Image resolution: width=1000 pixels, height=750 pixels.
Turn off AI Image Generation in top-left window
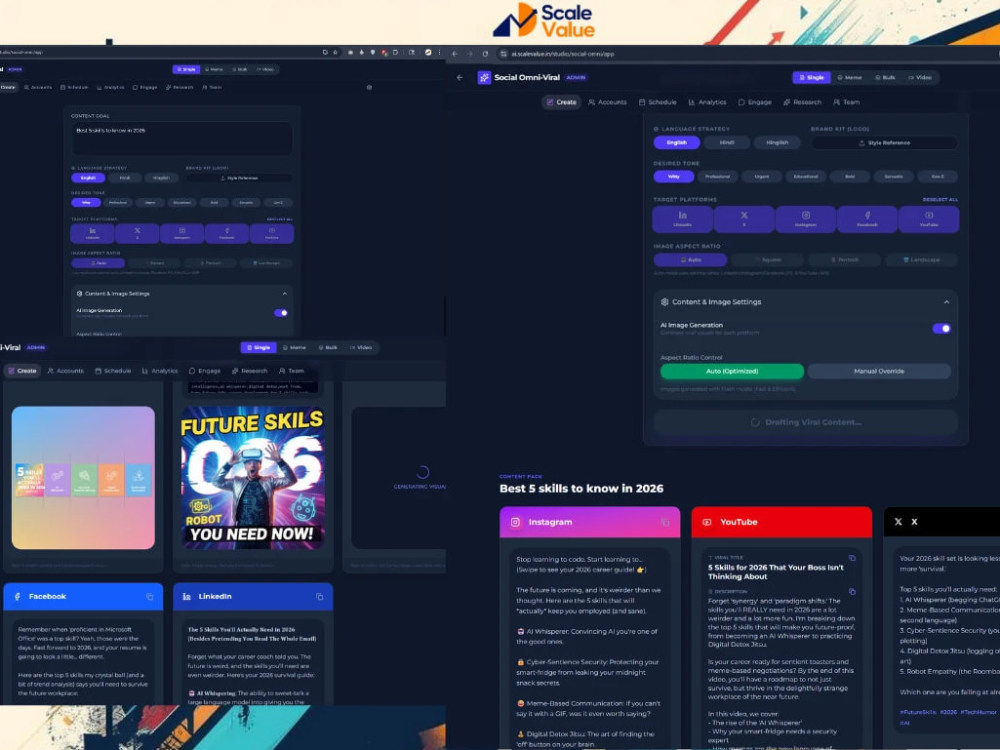pos(281,312)
